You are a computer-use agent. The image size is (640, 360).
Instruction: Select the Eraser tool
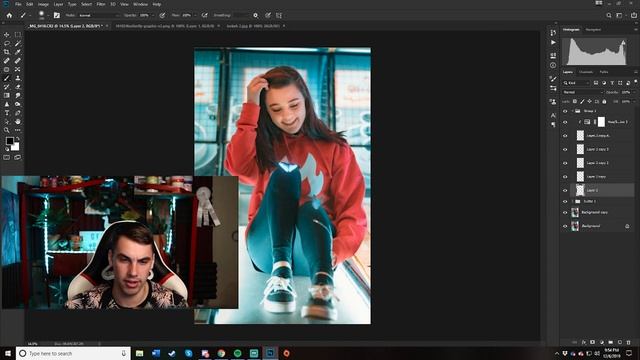coord(18,87)
